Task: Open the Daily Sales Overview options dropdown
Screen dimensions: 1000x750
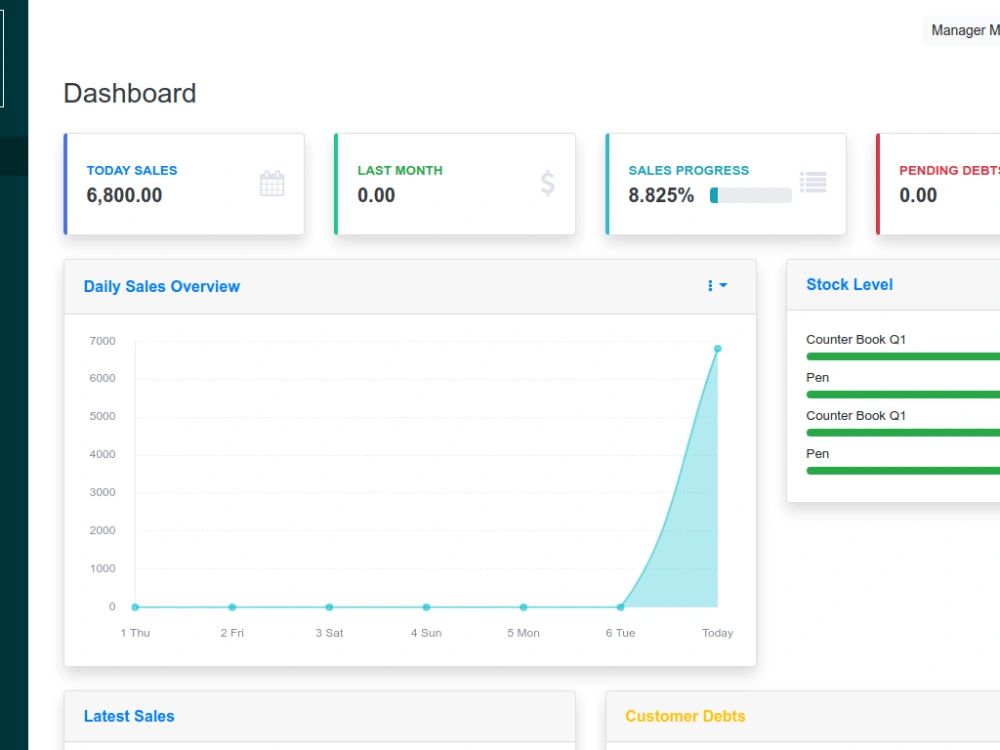Action: point(717,286)
